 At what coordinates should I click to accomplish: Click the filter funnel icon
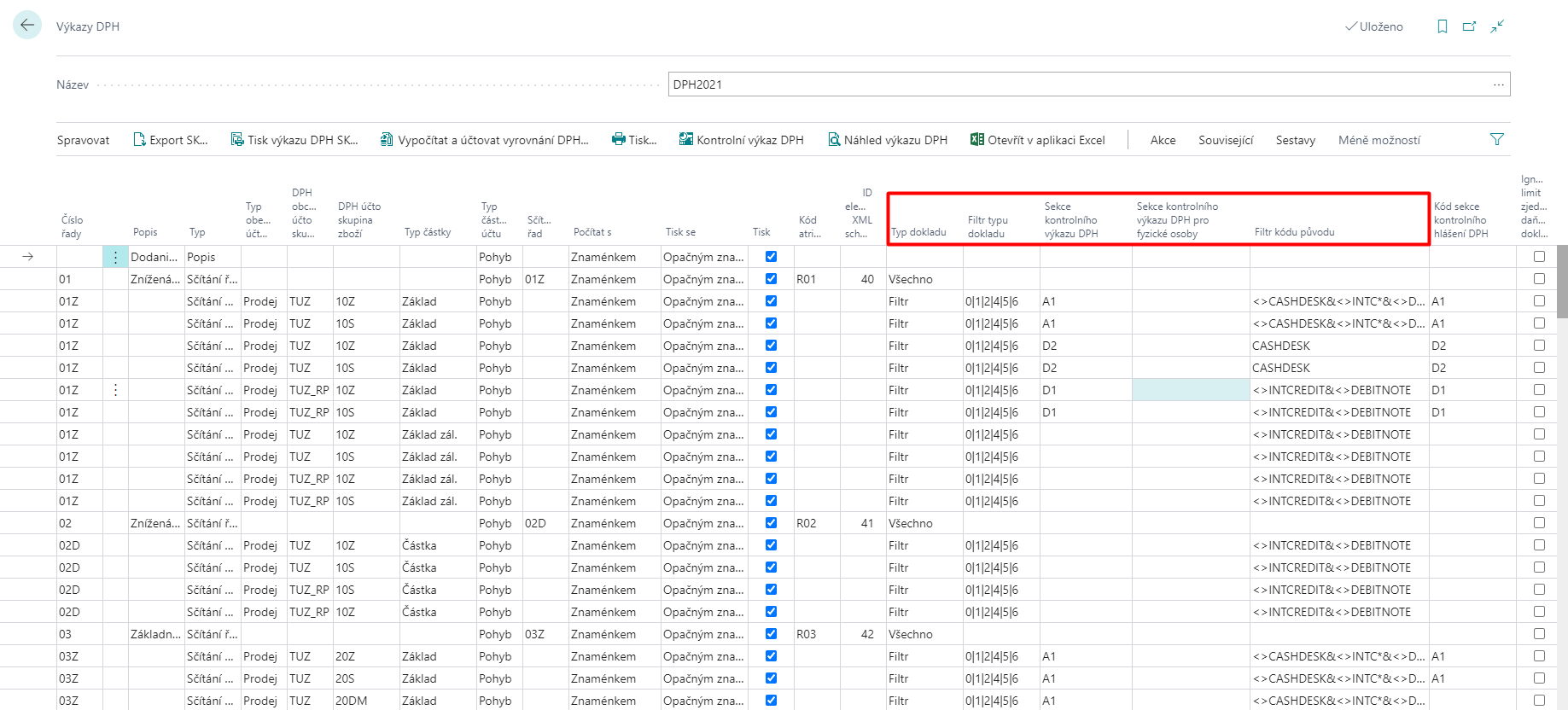pyautogui.click(x=1496, y=139)
